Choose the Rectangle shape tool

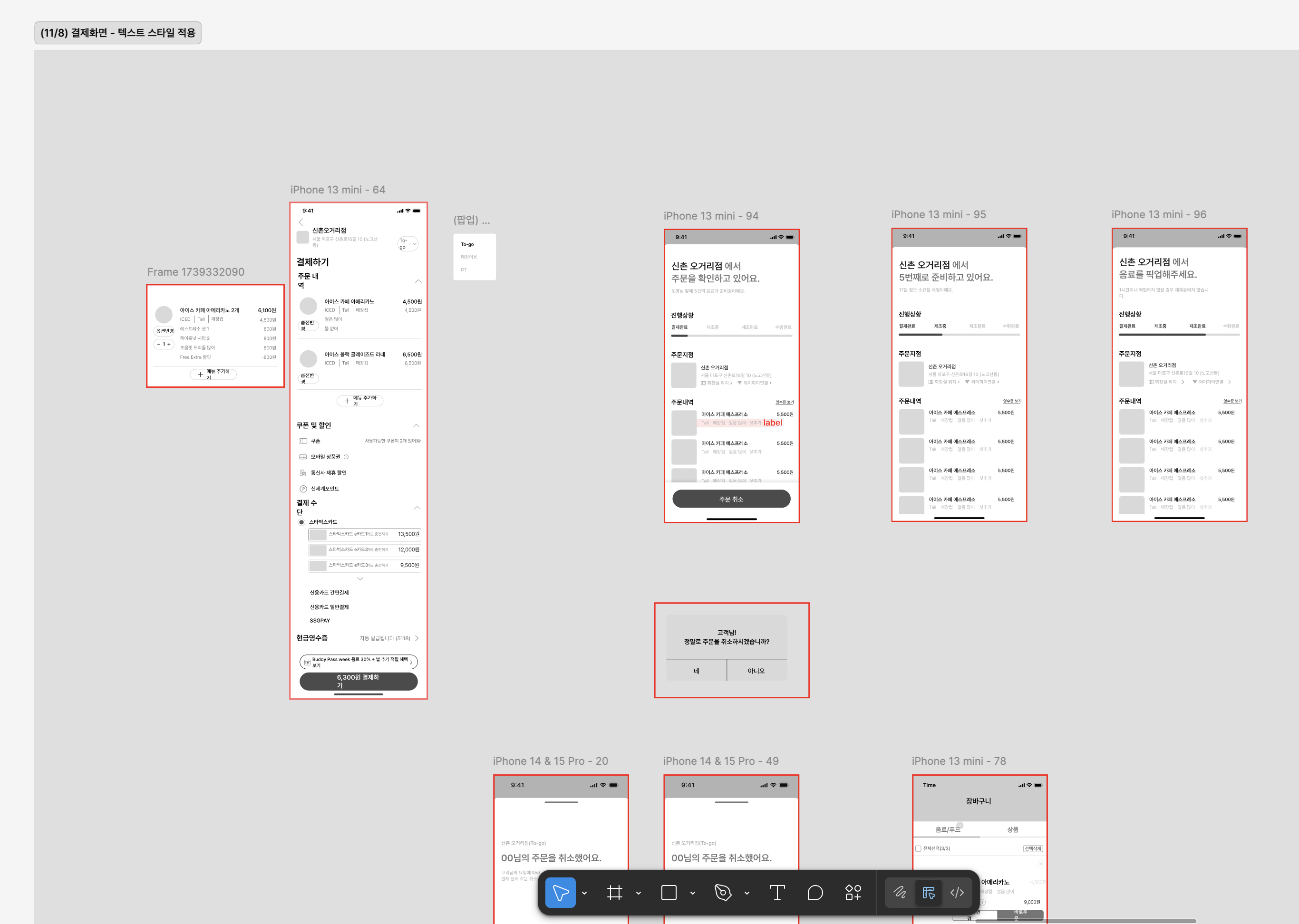click(x=669, y=893)
